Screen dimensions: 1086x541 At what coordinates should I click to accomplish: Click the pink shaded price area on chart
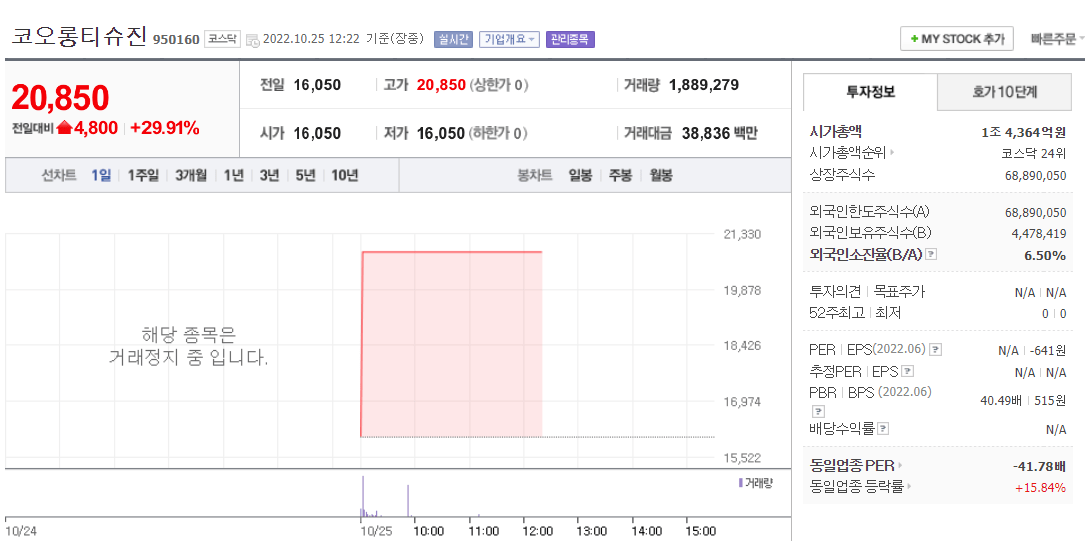(x=452, y=344)
